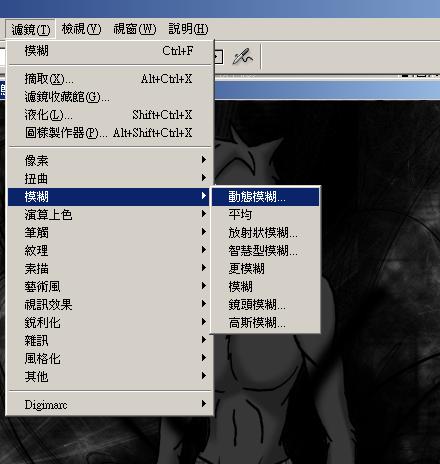Open the 說明 help menu
This screenshot has height=464, width=440.
coord(188,29)
